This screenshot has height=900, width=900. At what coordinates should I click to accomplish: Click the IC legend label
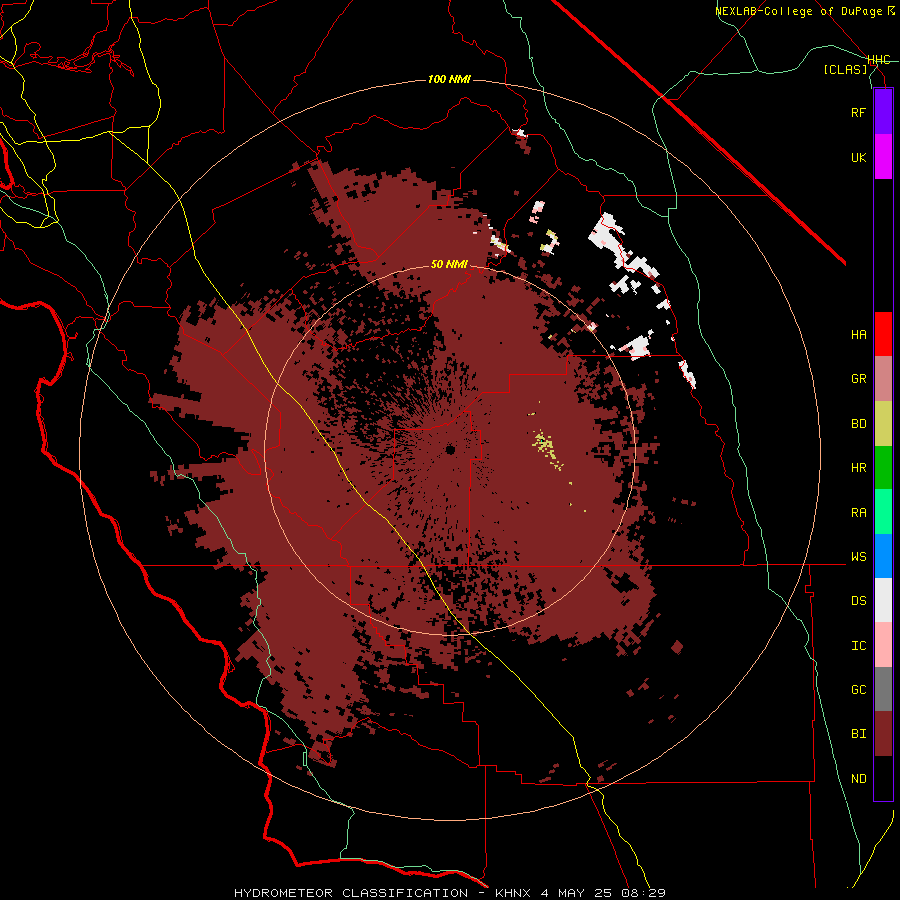[x=858, y=646]
